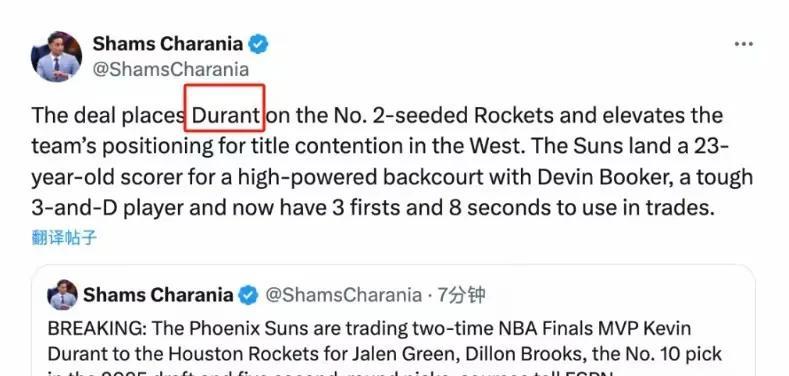Click the verified badge in the quoted post
This screenshot has height=376, width=789.
(x=248, y=295)
